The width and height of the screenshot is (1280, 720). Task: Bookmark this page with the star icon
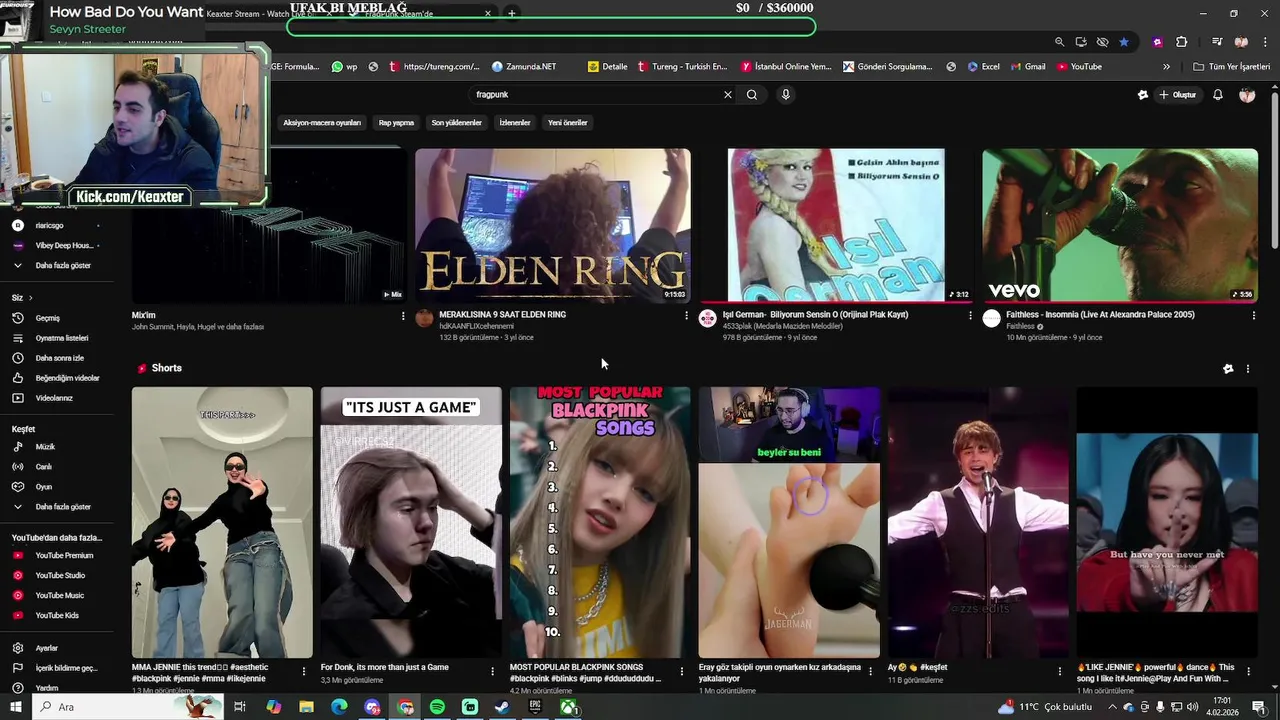1124,42
